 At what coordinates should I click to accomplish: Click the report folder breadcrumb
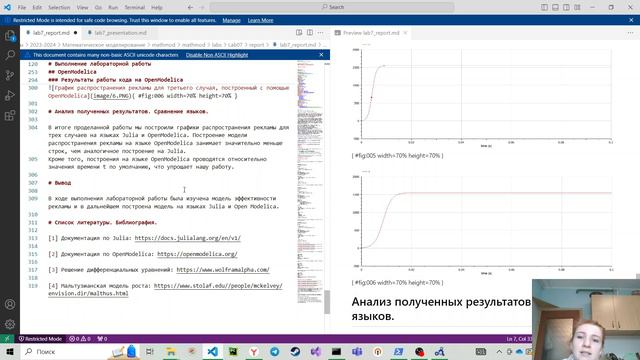point(256,44)
